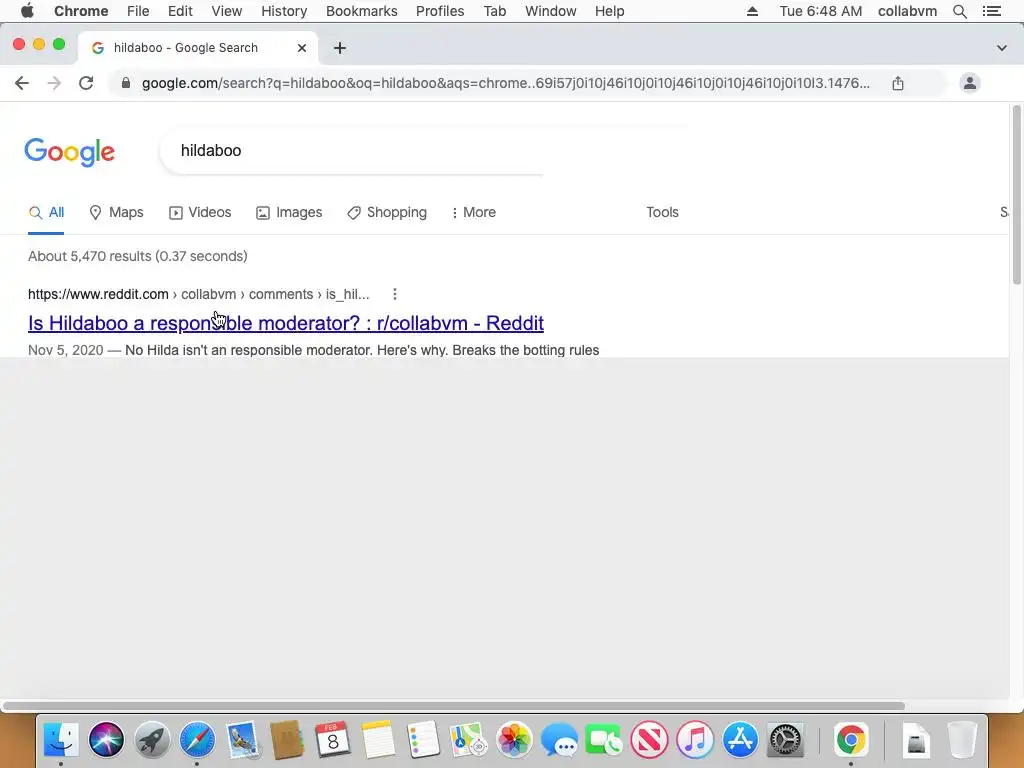Viewport: 1024px width, 768px height.
Task: Switch to the Maps results tab
Action: click(116, 212)
